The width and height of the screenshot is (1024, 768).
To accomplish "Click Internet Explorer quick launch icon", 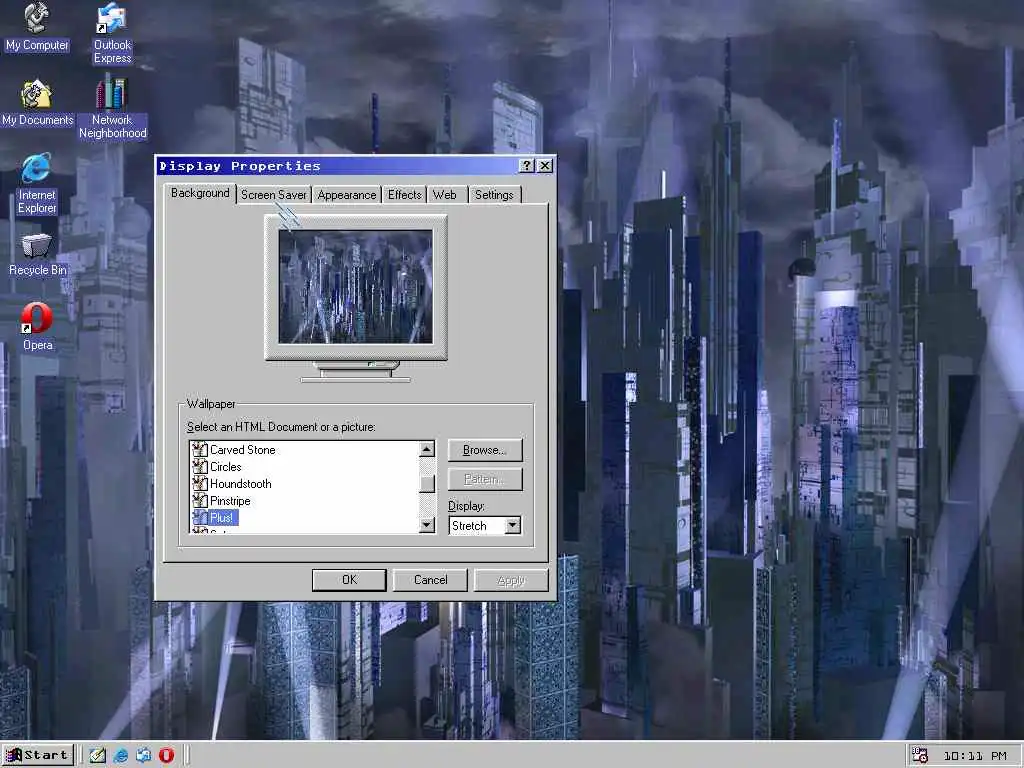I will pos(120,756).
